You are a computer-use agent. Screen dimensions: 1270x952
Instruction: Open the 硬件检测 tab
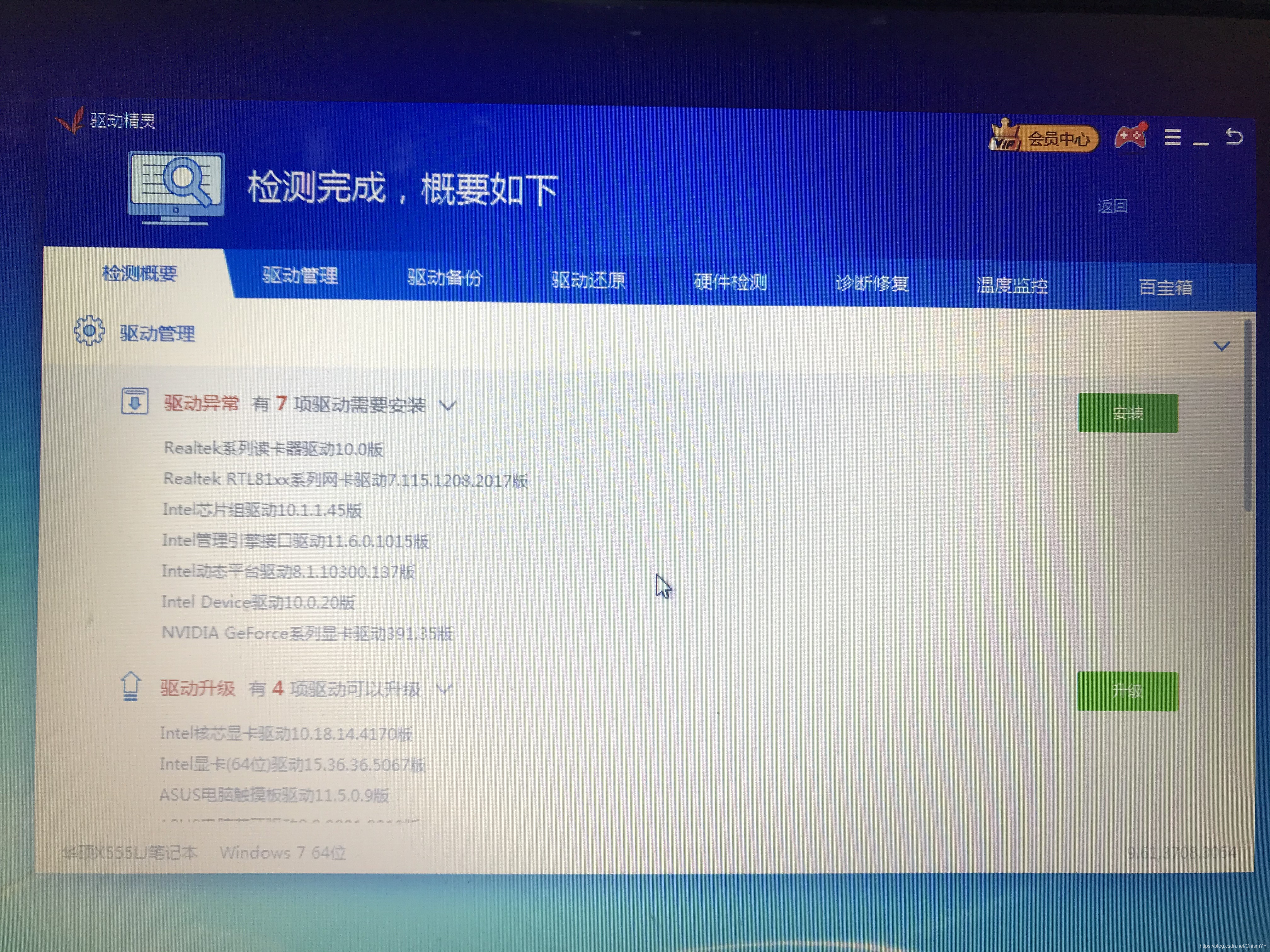pos(730,282)
